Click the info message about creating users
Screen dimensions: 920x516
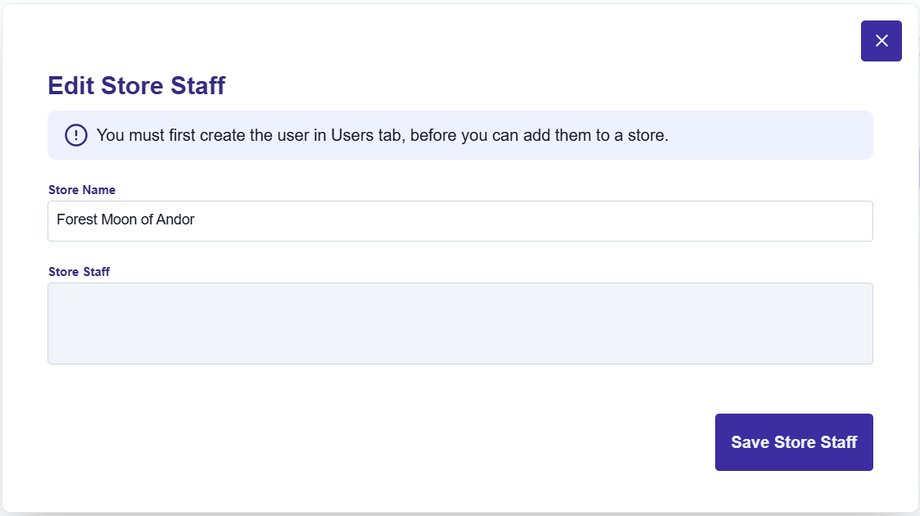point(382,135)
